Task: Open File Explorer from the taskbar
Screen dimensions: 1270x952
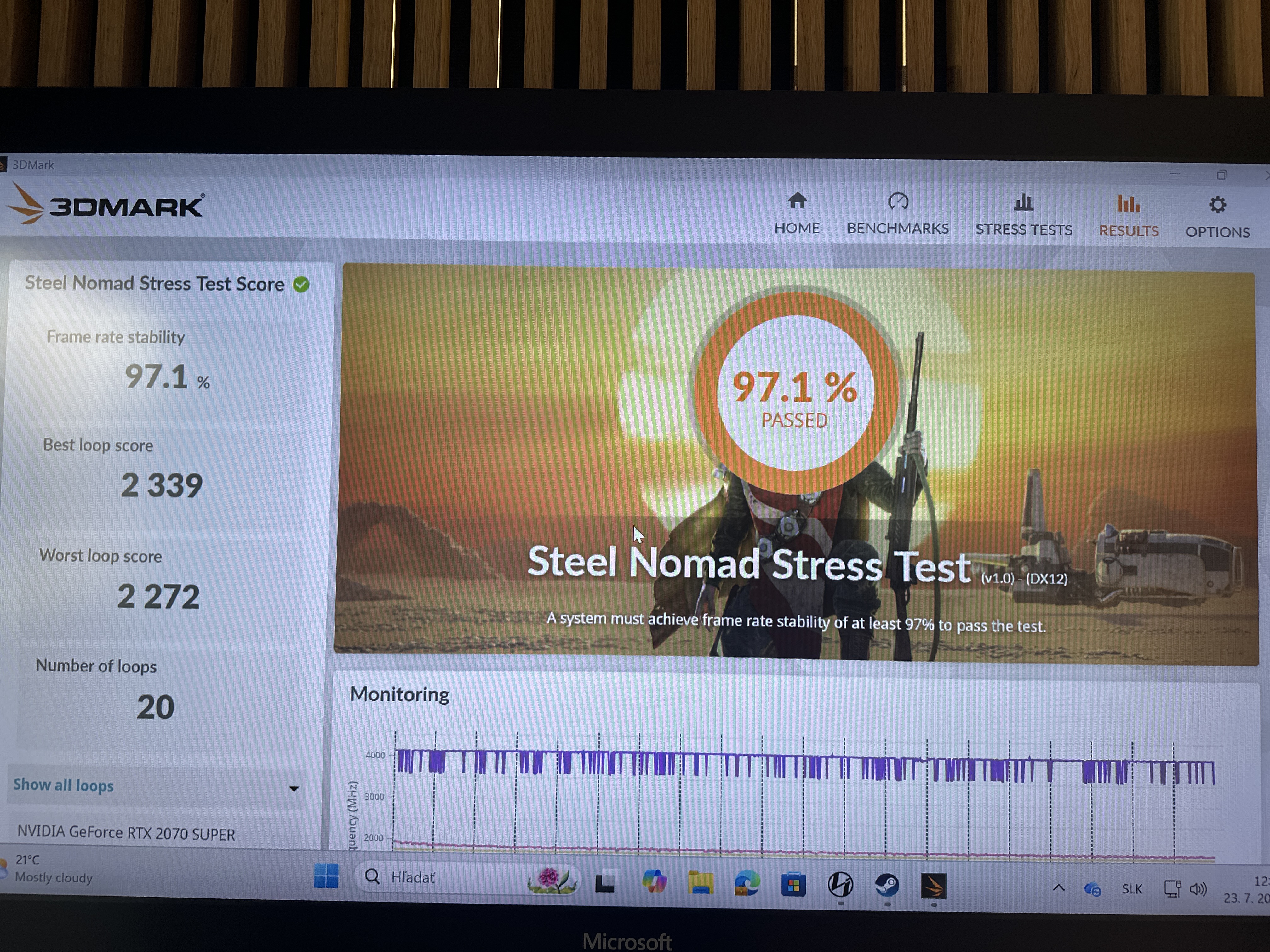Action: point(701,882)
